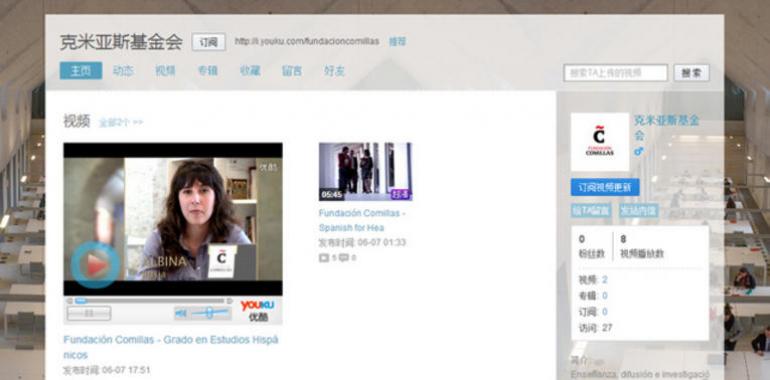Open the Fundación Comillas - Spanish for Hea title
This screenshot has width=770, height=380.
point(362,220)
